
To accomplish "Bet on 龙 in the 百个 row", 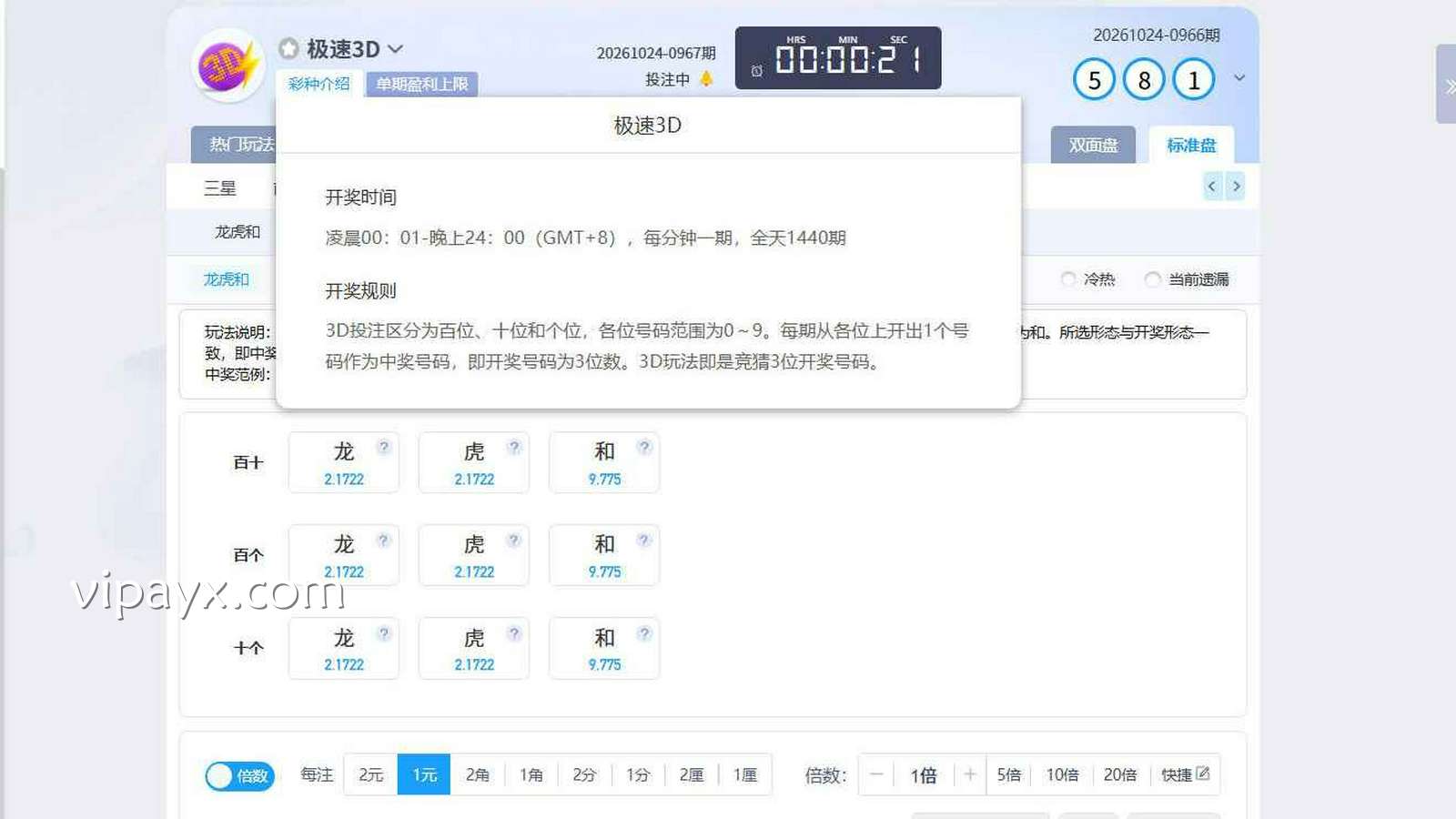I will click(x=343, y=555).
